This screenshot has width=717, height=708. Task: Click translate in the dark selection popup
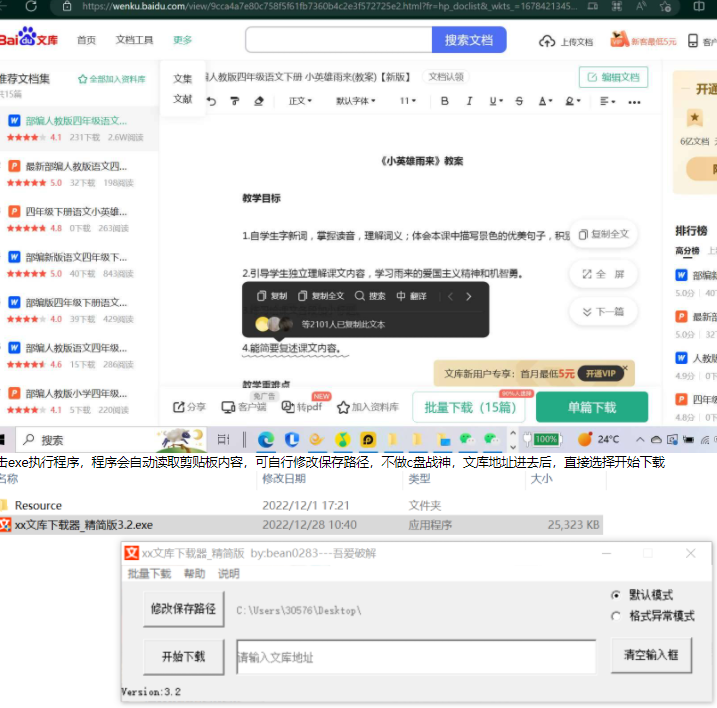[411, 296]
